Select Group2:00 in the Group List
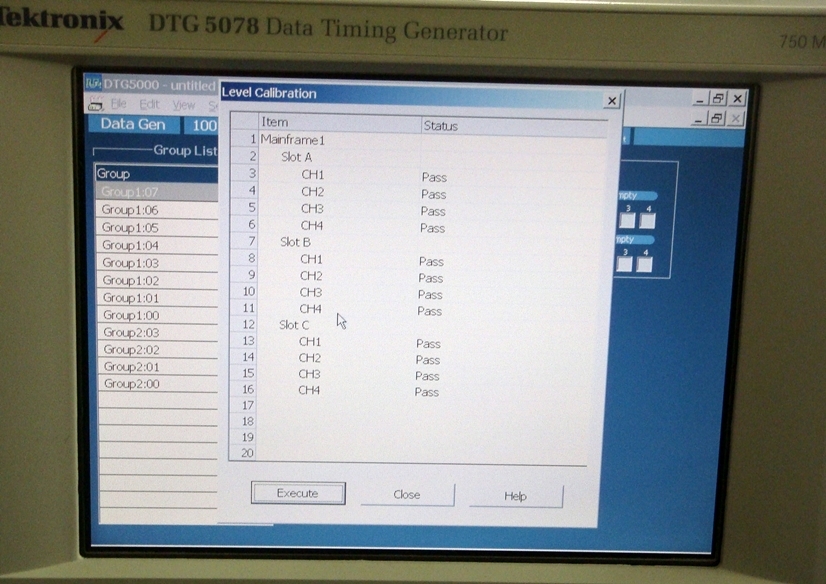826x584 pixels. click(x=158, y=384)
